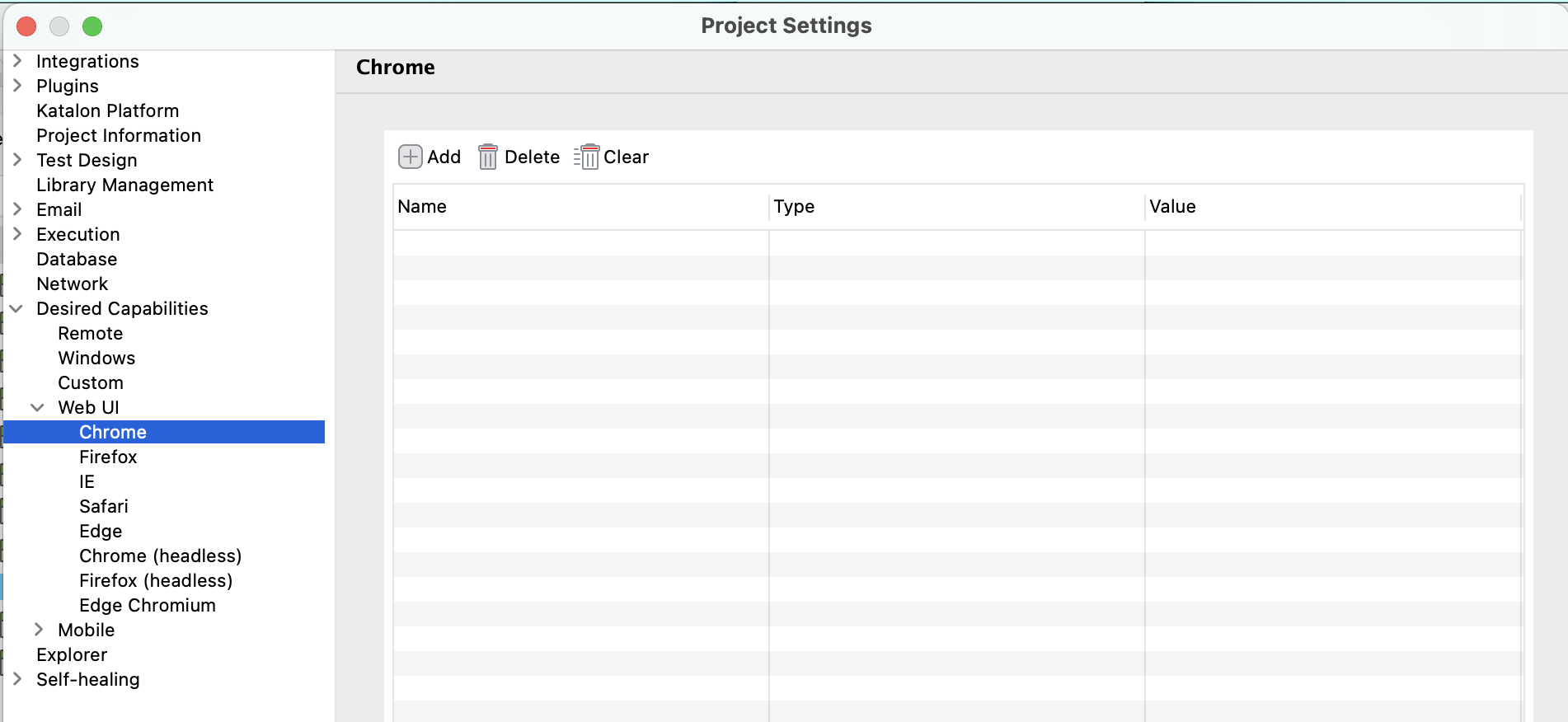Open the Katalon Platform settings
The image size is (1568, 722).
point(107,110)
